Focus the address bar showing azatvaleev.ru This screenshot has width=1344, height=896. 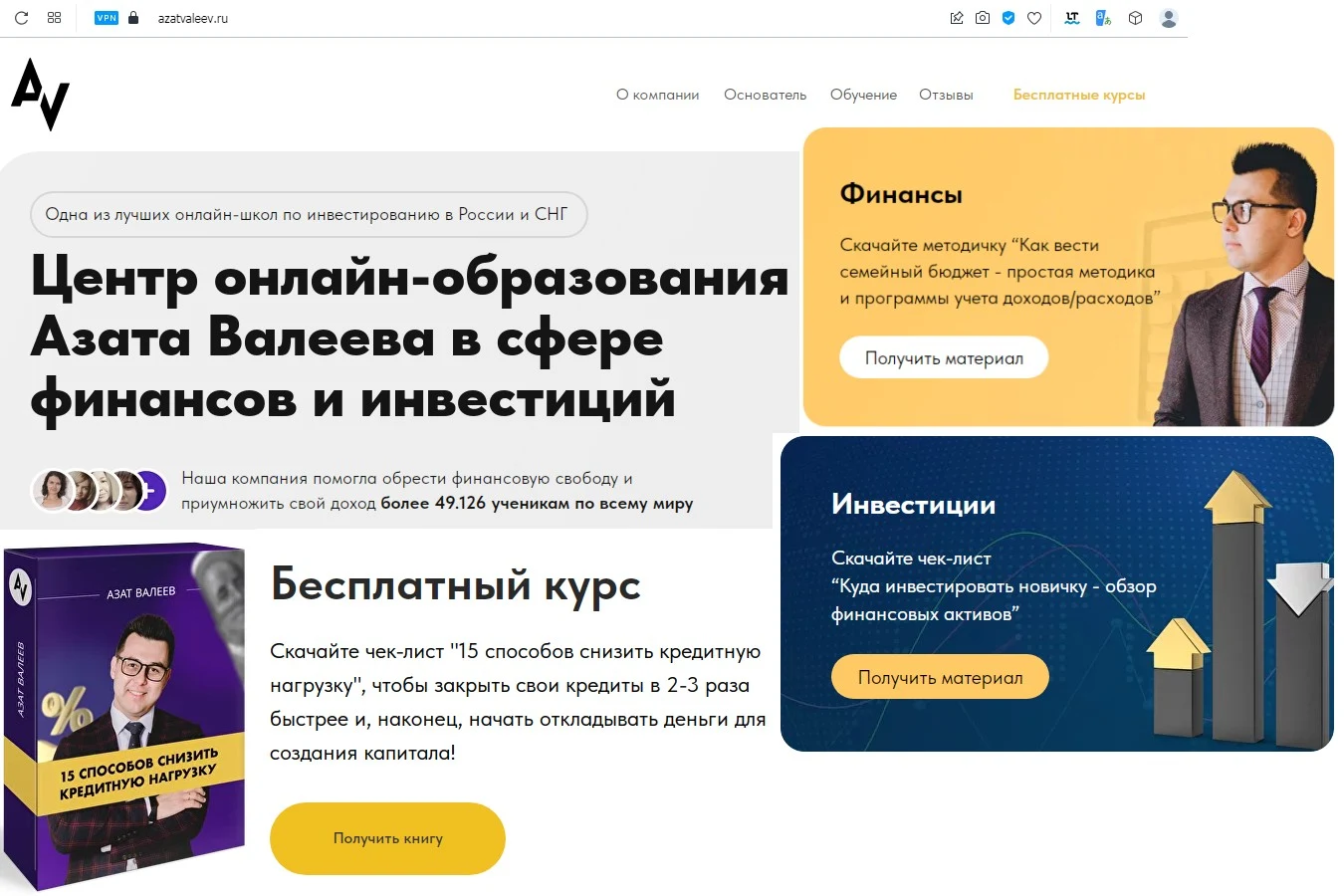193,18
